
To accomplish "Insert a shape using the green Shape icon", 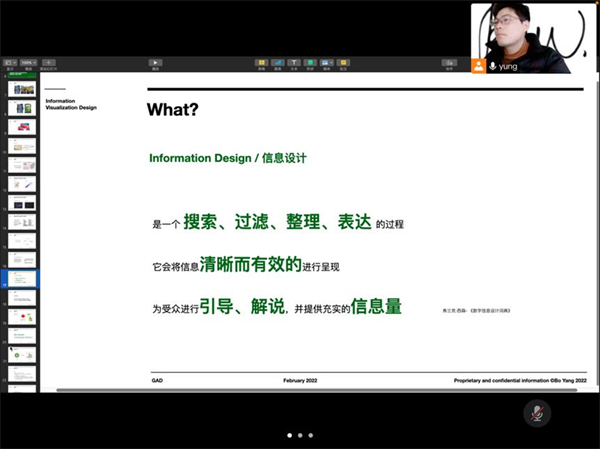I will (310, 62).
